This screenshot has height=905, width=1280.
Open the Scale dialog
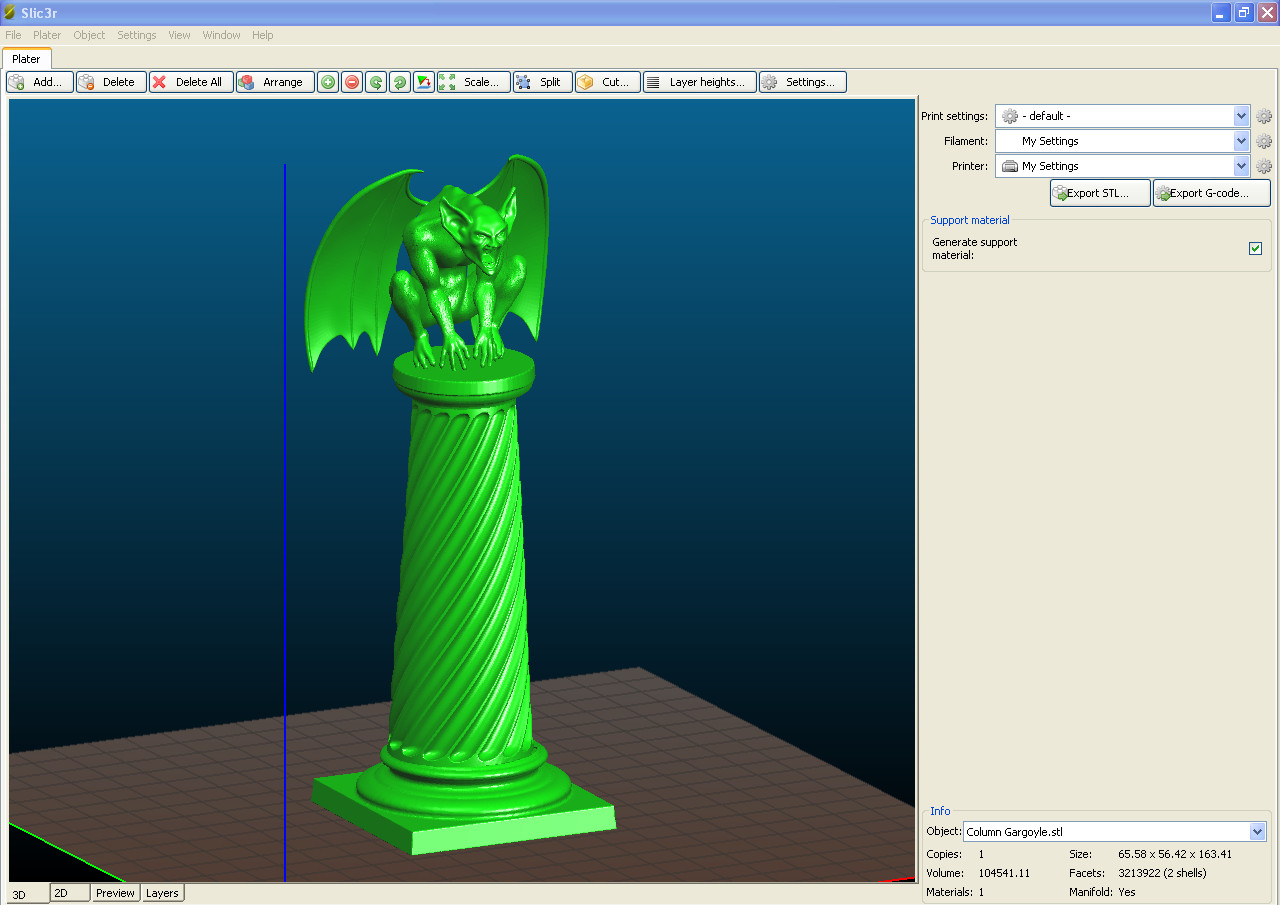472,82
